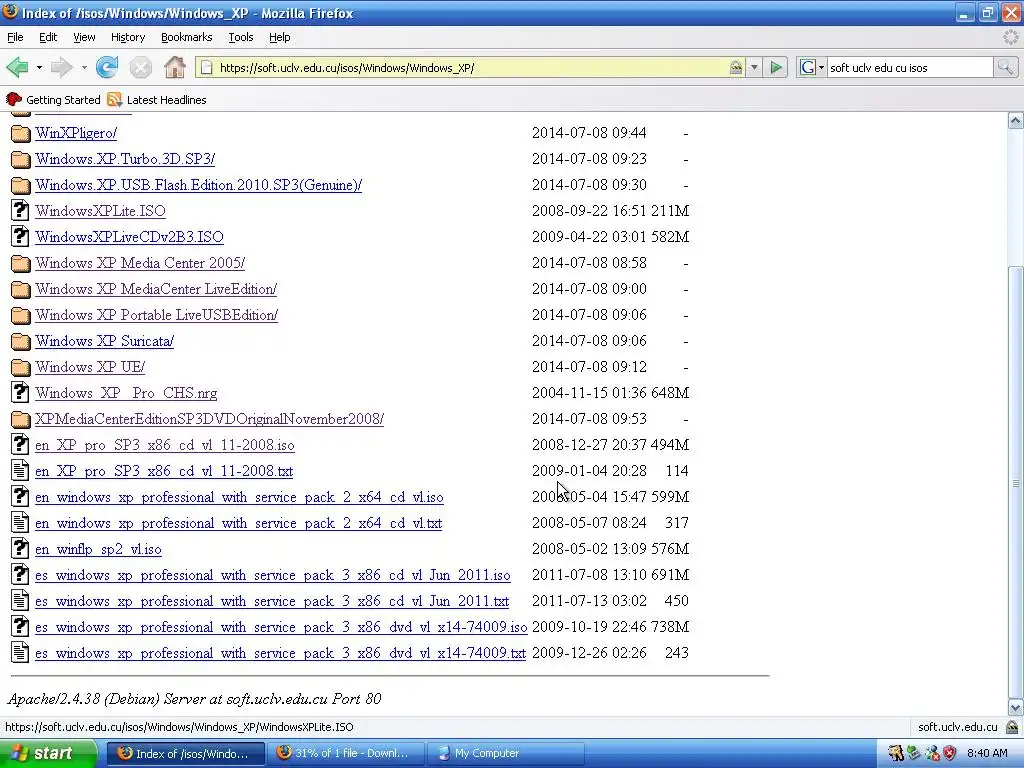Image resolution: width=1024 pixels, height=768 pixels.
Task: Open Windows XP UE/ folder link
Action: point(90,367)
